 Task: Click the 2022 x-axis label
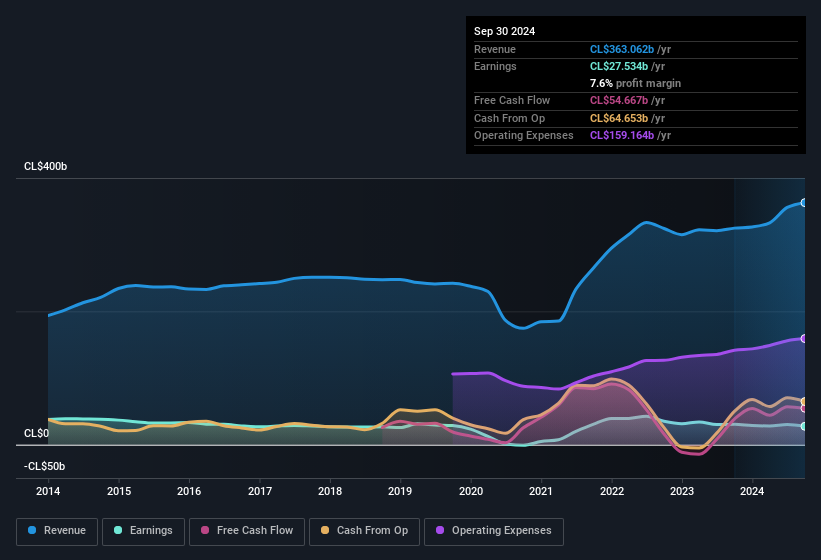click(612, 491)
